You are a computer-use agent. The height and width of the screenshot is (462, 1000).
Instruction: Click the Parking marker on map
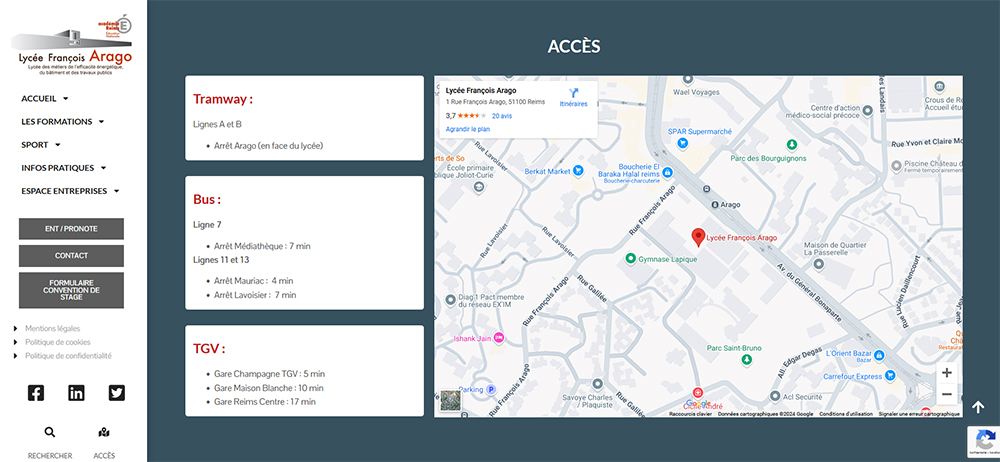pyautogui.click(x=491, y=389)
